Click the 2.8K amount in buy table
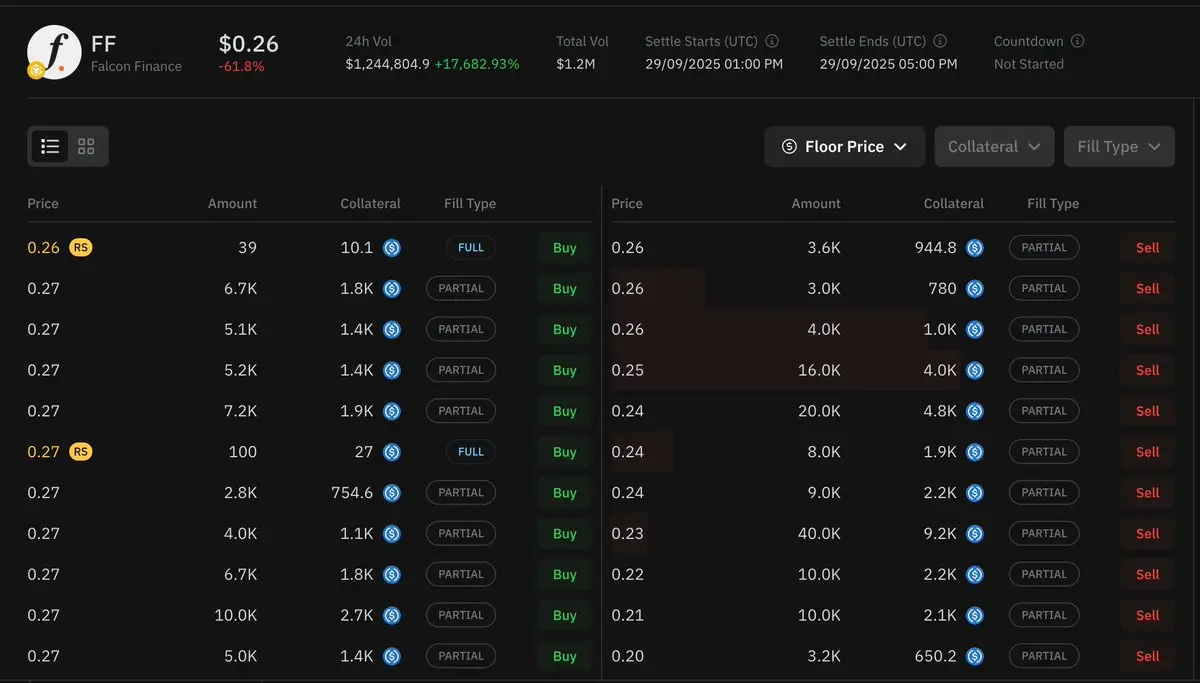This screenshot has width=1200, height=683. [240, 492]
